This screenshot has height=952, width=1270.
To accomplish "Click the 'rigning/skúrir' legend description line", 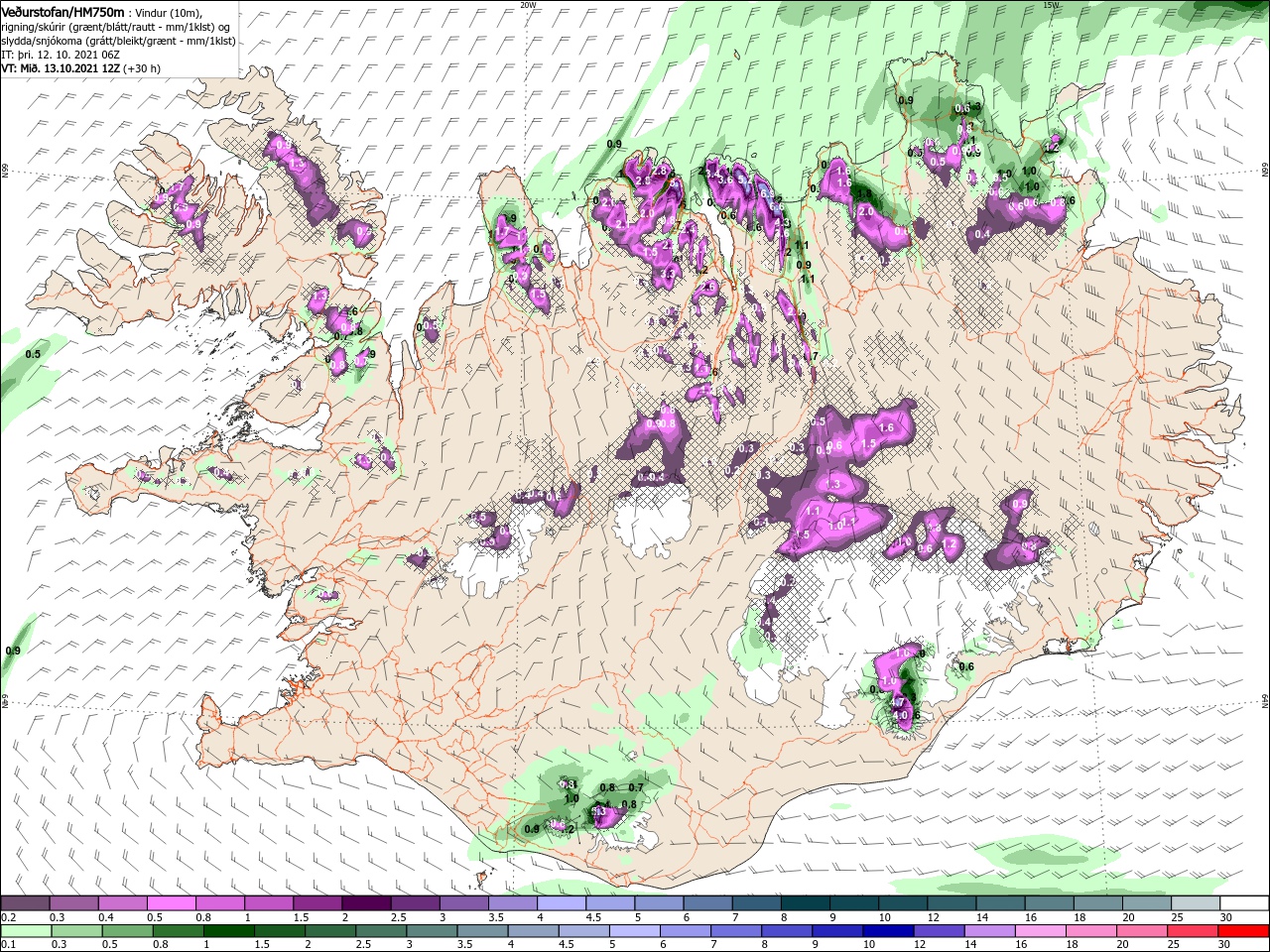I will click(x=115, y=26).
